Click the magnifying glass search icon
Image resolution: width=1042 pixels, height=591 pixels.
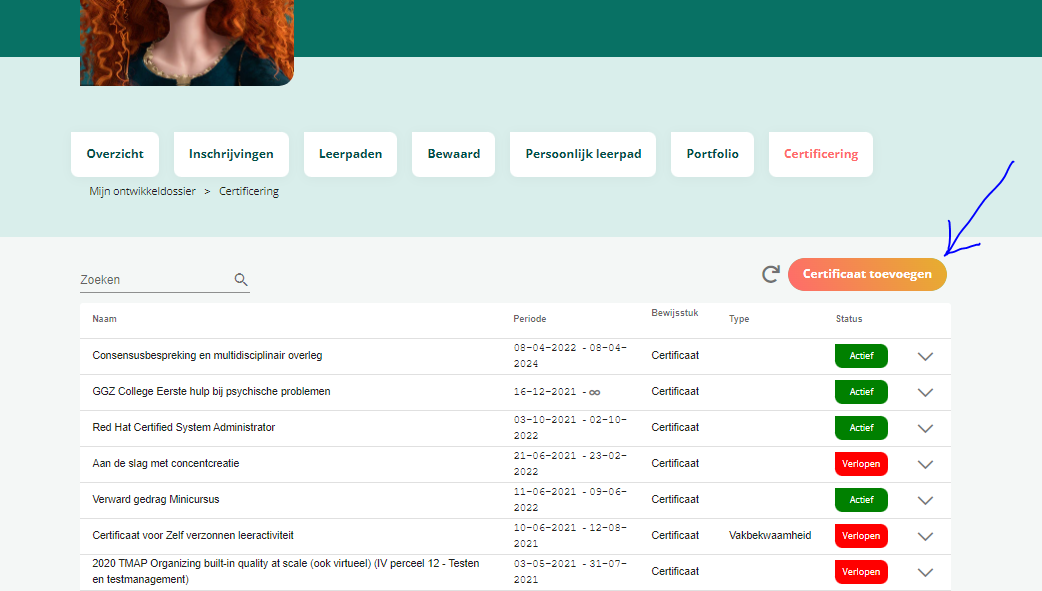tap(241, 280)
